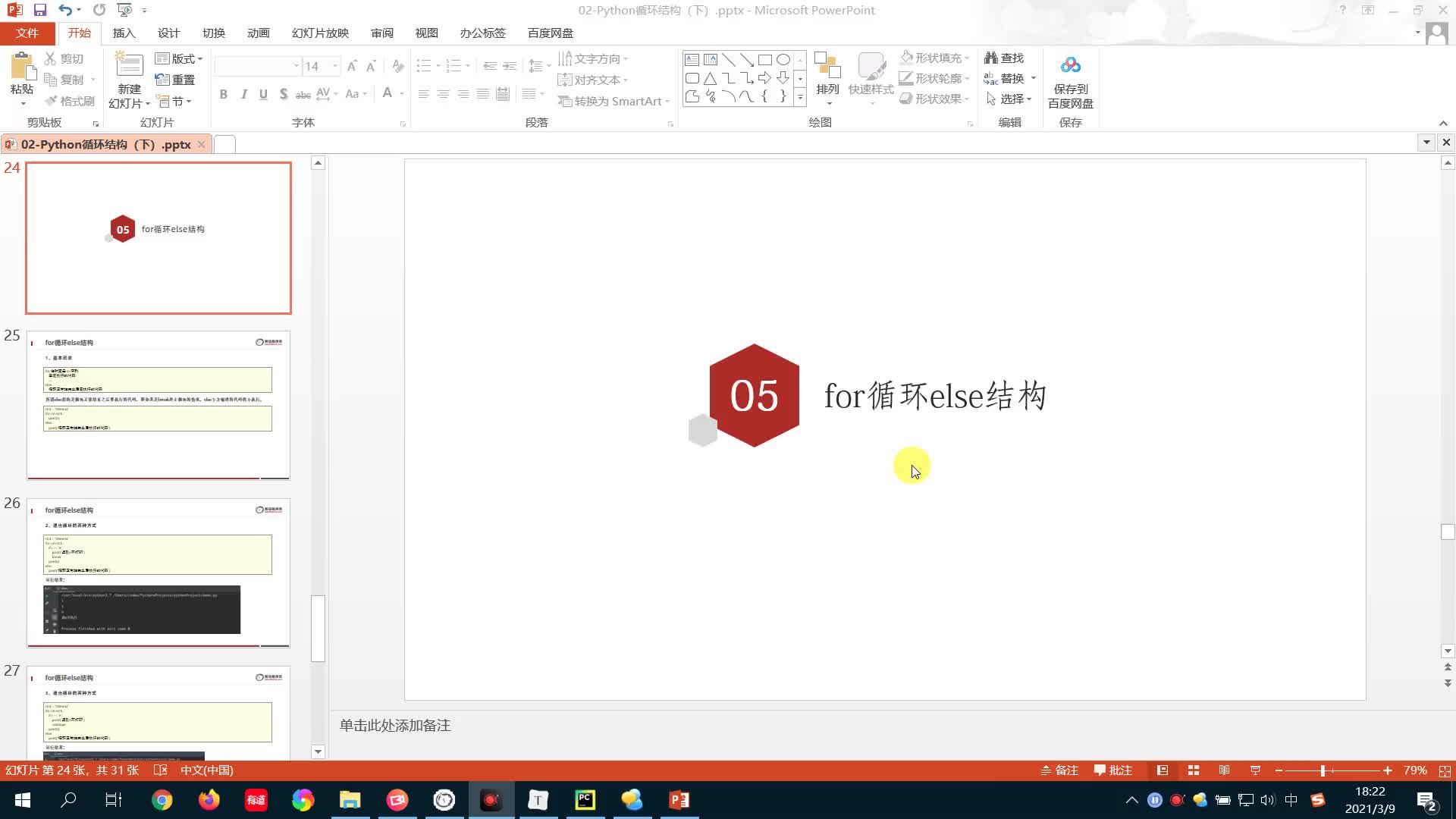The width and height of the screenshot is (1456, 819).
Task: Start the slide show from the status bar icon
Action: pyautogui.click(x=1255, y=770)
